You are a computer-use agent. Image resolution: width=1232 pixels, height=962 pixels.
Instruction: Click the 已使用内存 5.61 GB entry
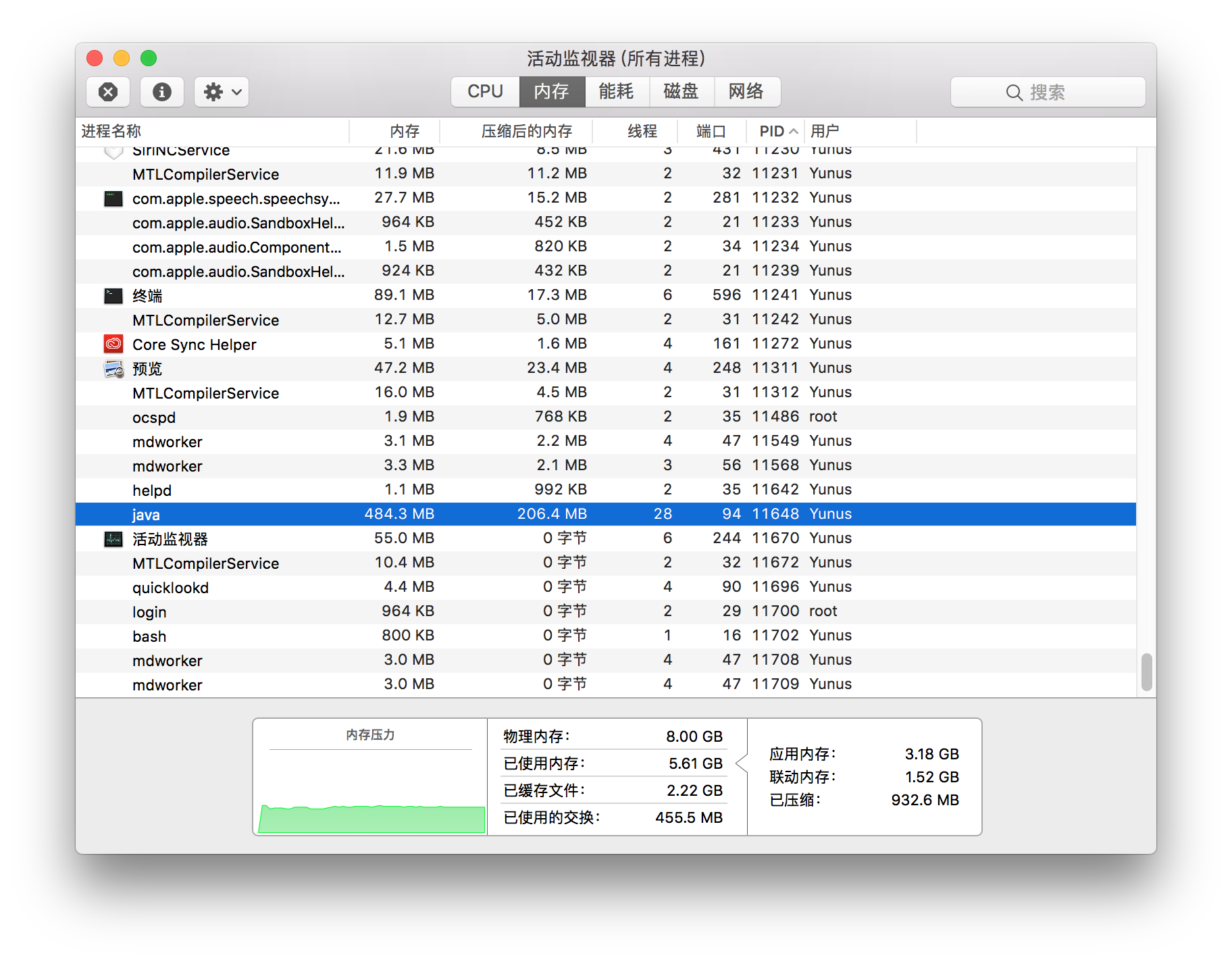[613, 763]
